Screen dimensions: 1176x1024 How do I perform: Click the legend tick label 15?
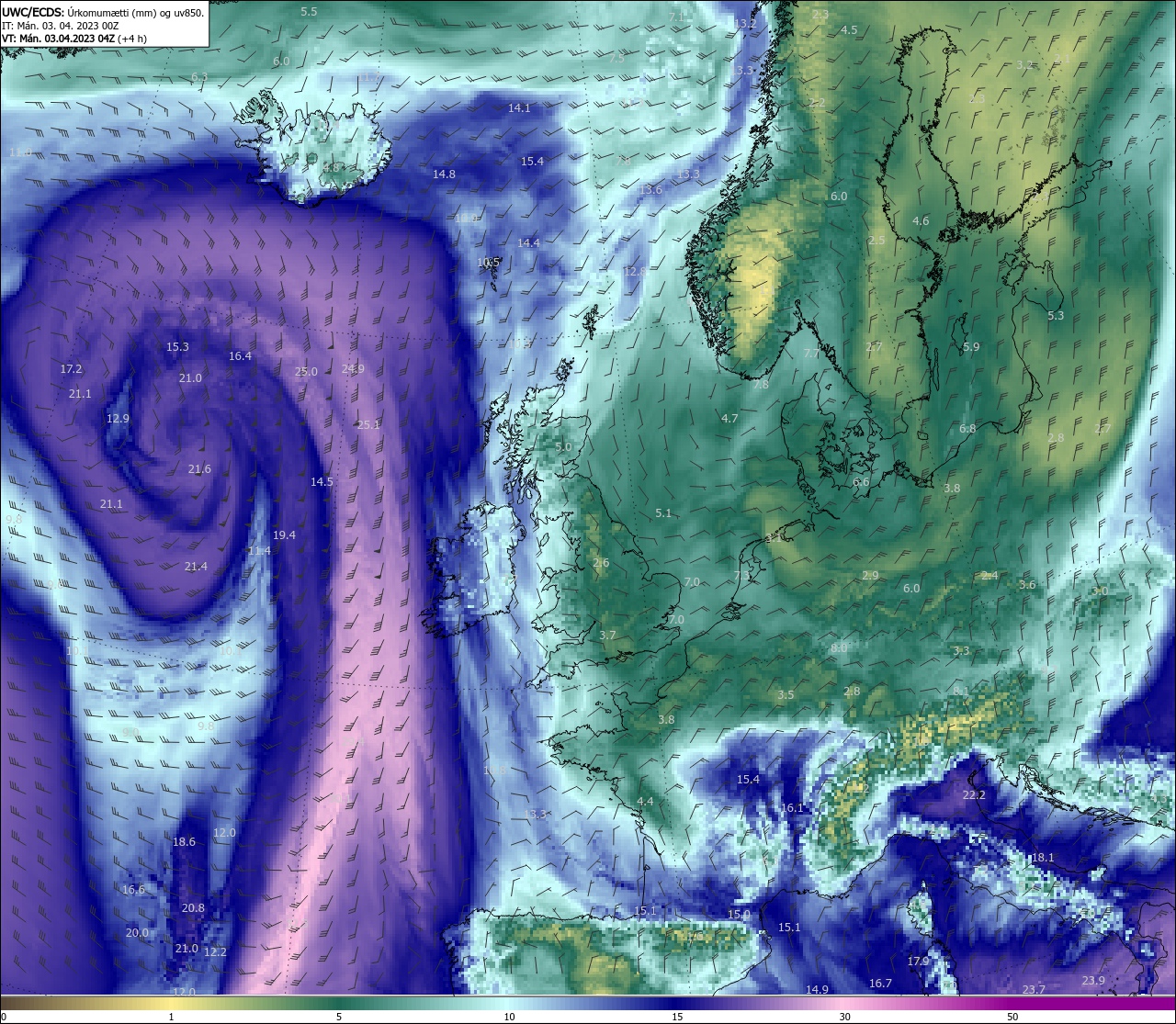677,1017
